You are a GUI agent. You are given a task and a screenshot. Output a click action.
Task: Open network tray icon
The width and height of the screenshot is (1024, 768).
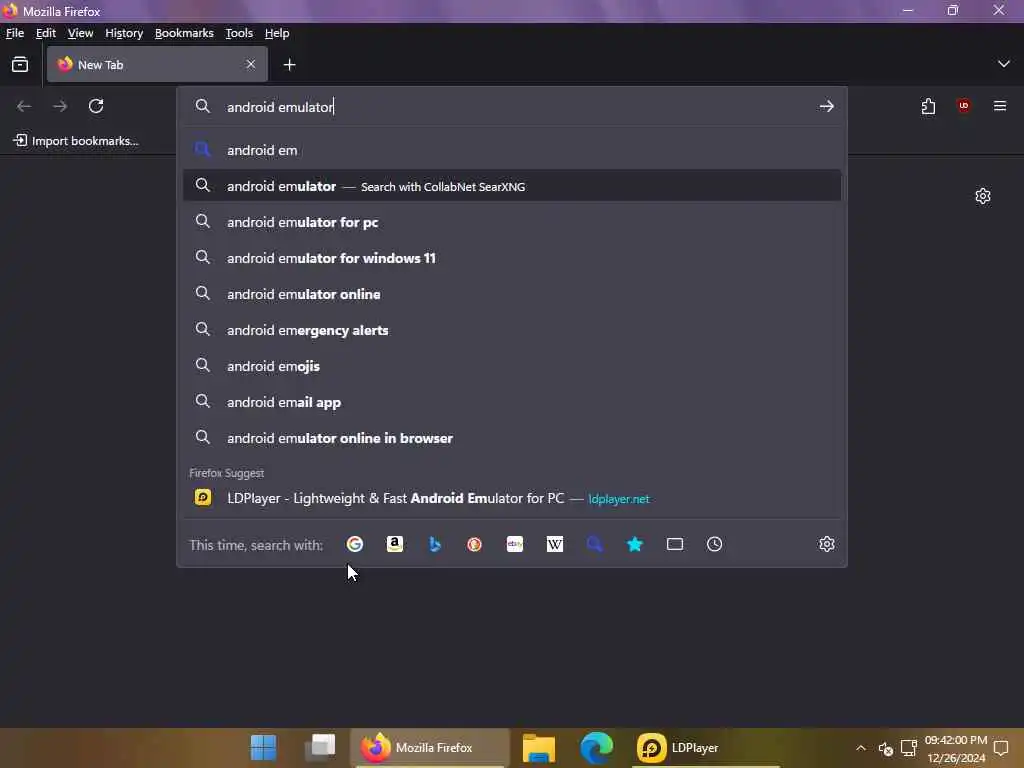click(x=908, y=748)
